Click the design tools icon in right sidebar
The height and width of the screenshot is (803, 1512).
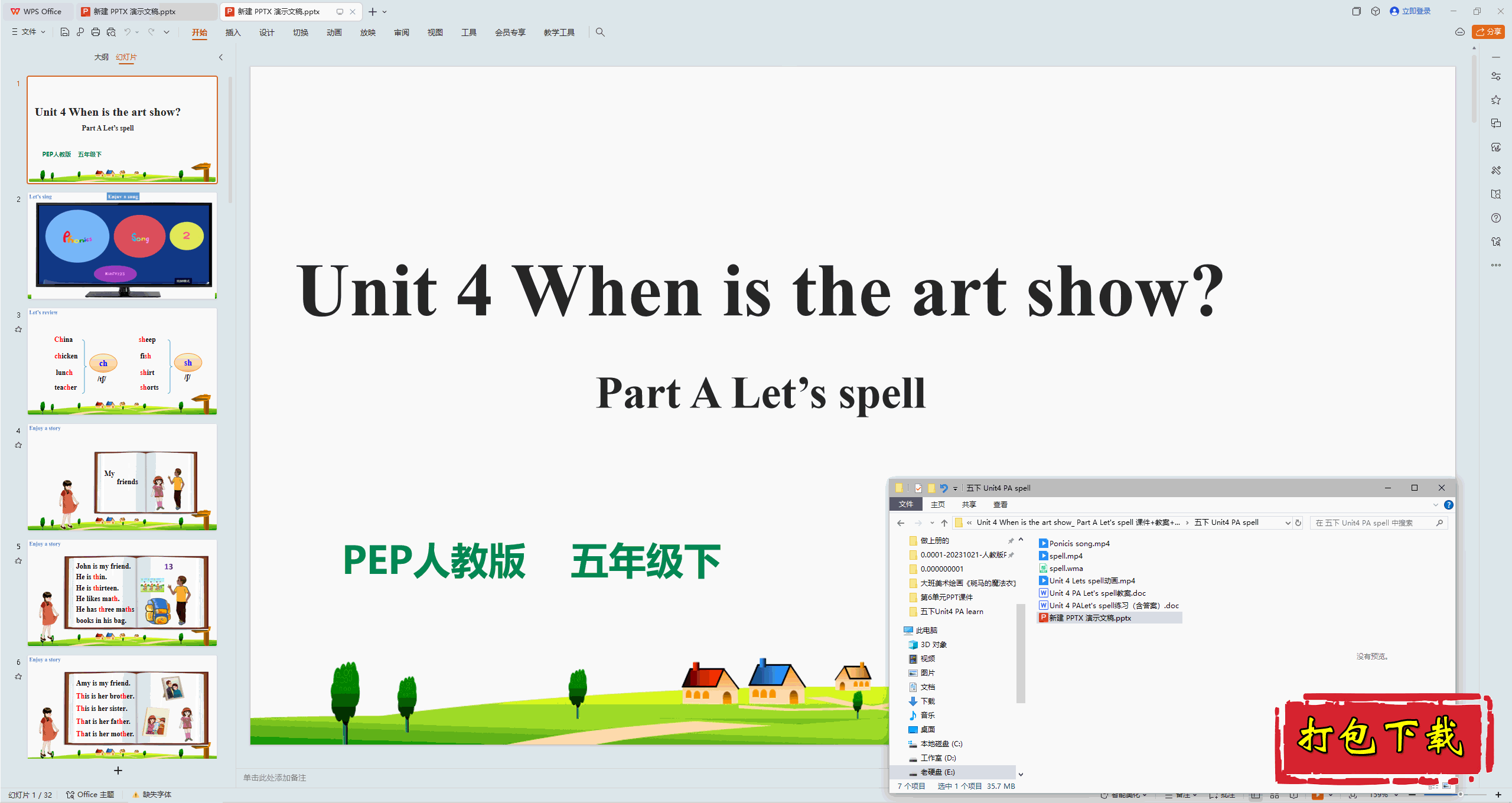point(1496,171)
